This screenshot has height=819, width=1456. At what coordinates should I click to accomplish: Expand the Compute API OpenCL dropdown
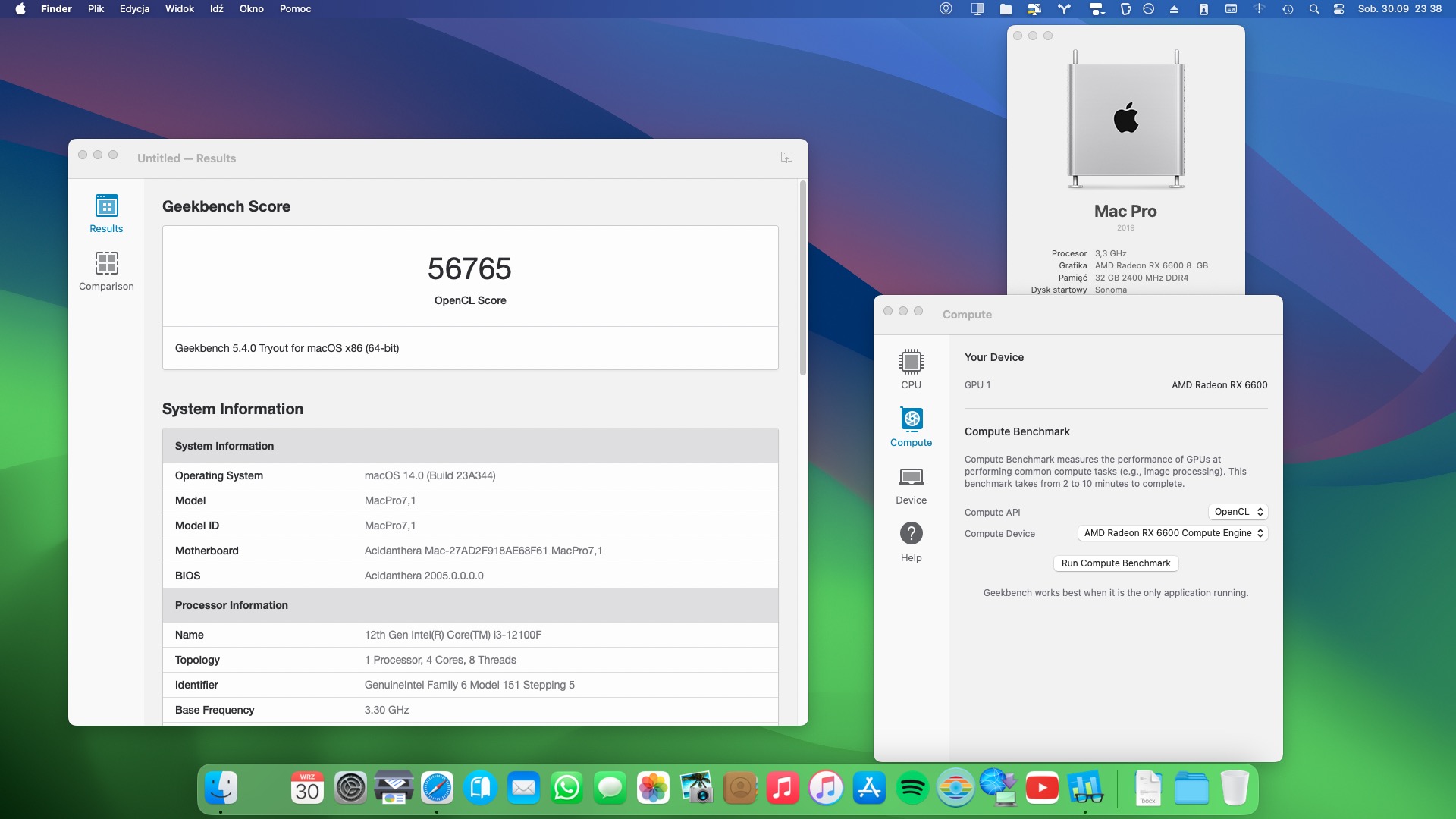pyautogui.click(x=1238, y=512)
